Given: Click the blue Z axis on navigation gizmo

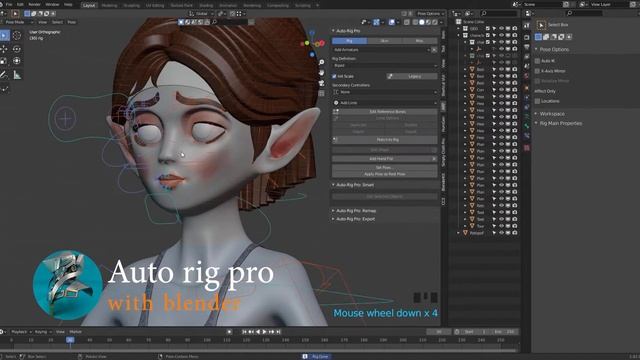Looking at the screenshot, I should pos(312,32).
